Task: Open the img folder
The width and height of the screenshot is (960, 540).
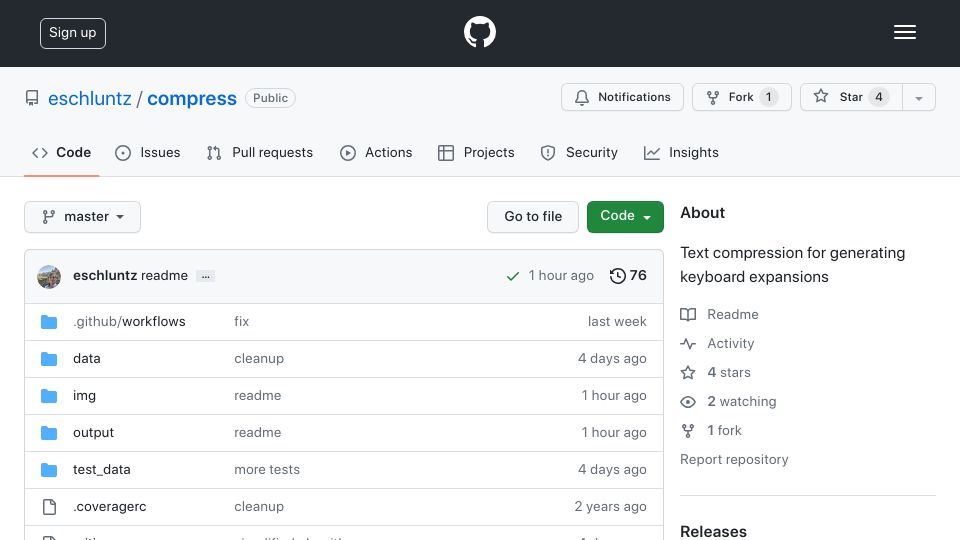Action: point(84,396)
